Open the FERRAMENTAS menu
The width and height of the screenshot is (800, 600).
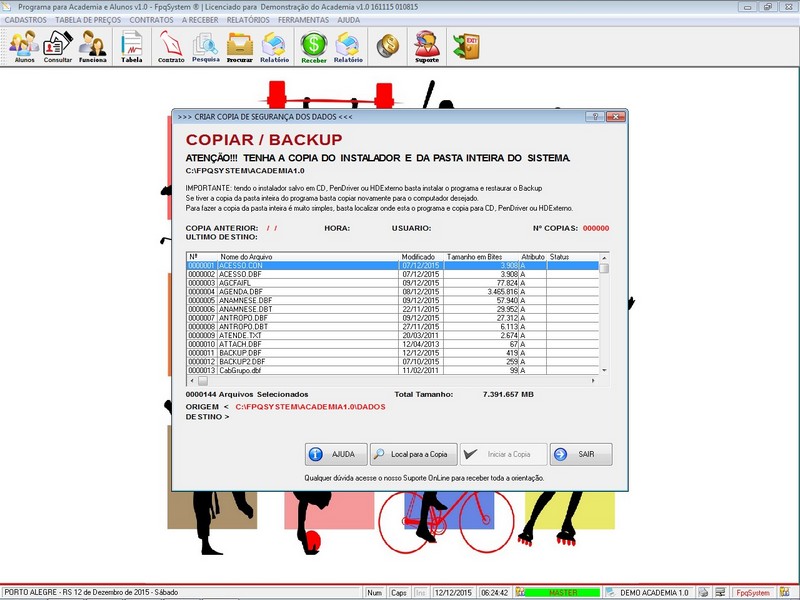[304, 20]
